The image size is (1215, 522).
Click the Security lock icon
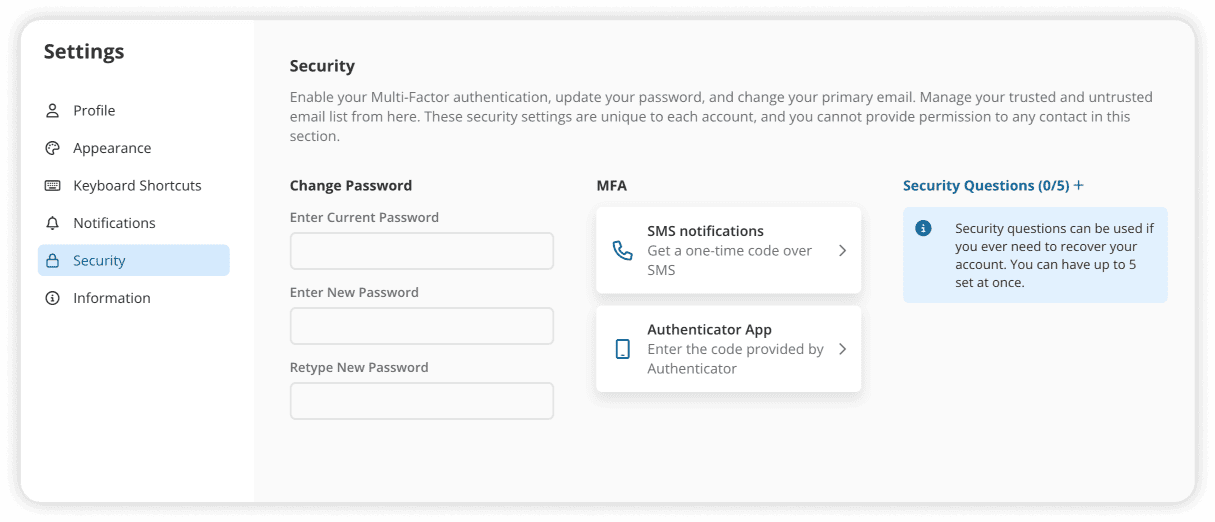[53, 261]
